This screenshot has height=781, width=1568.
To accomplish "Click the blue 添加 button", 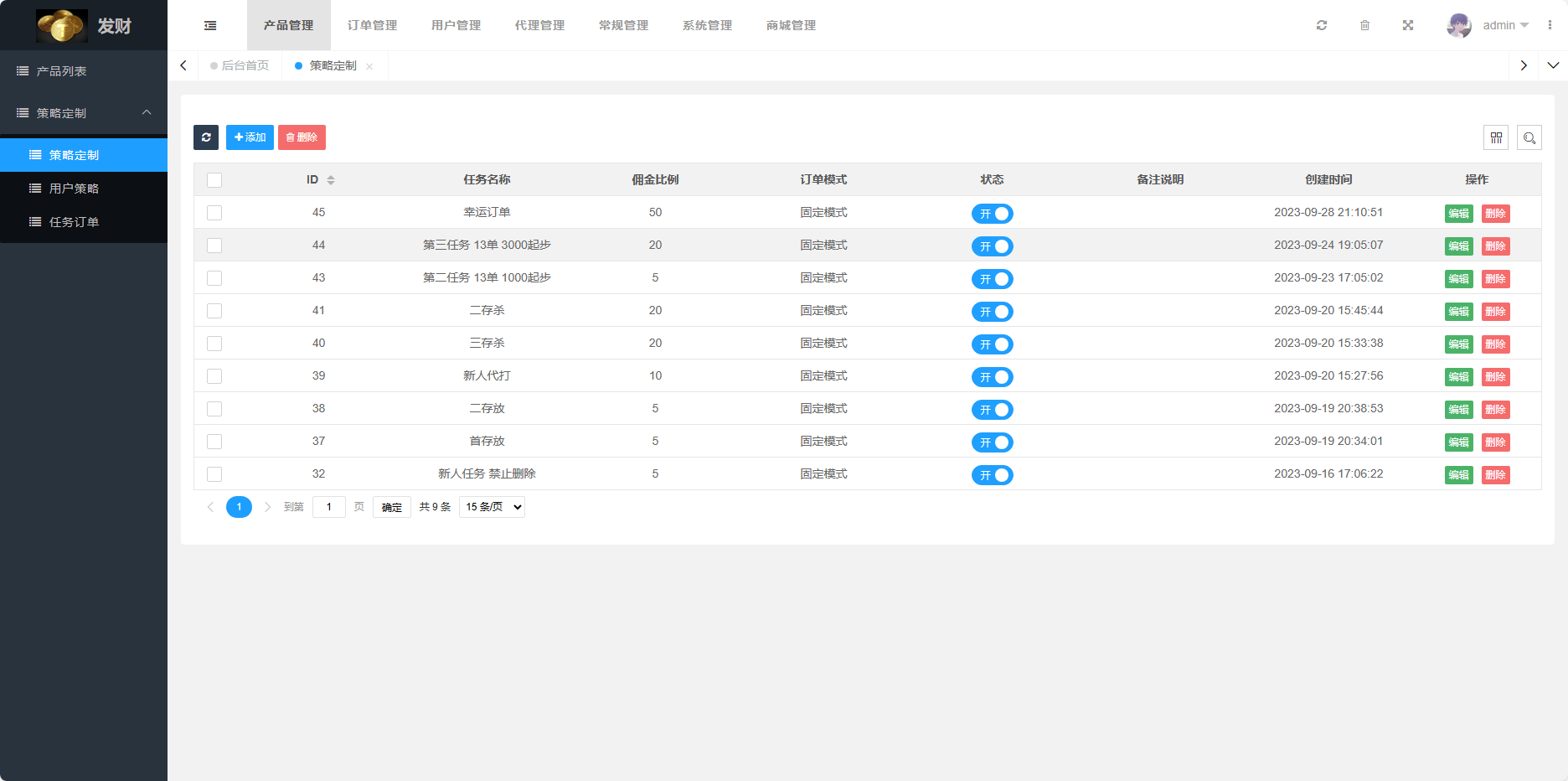I will point(250,137).
